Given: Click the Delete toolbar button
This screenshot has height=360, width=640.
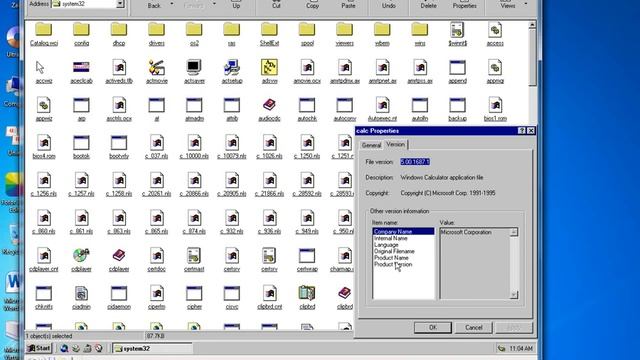Looking at the screenshot, I should tap(429, 5).
